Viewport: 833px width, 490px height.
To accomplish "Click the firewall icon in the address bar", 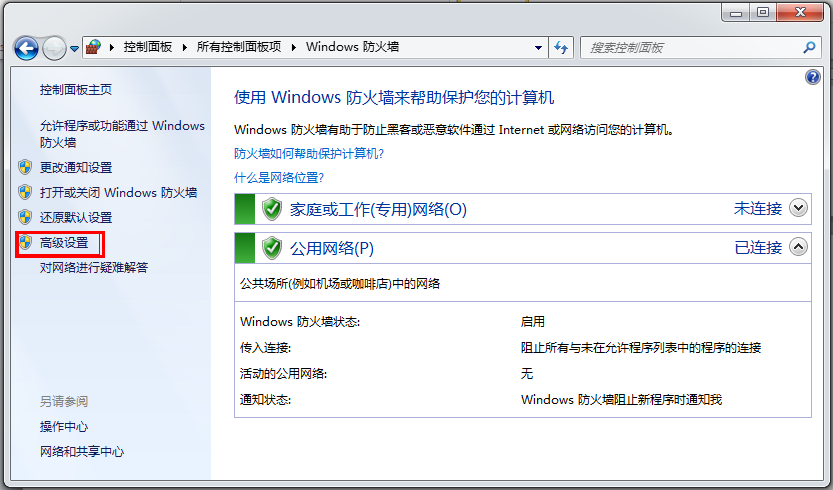I will (x=94, y=47).
